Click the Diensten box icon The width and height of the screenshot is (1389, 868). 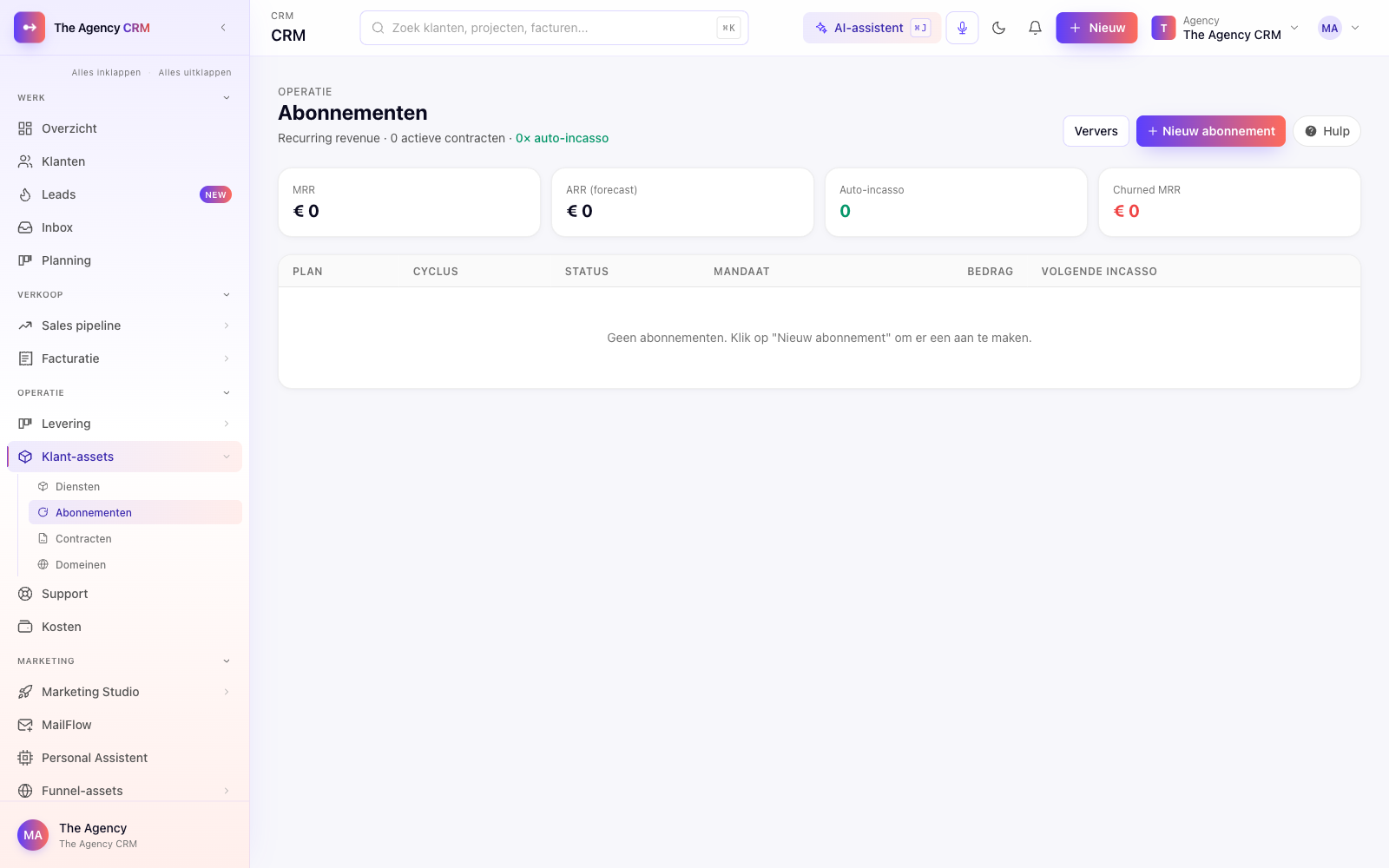tap(43, 486)
